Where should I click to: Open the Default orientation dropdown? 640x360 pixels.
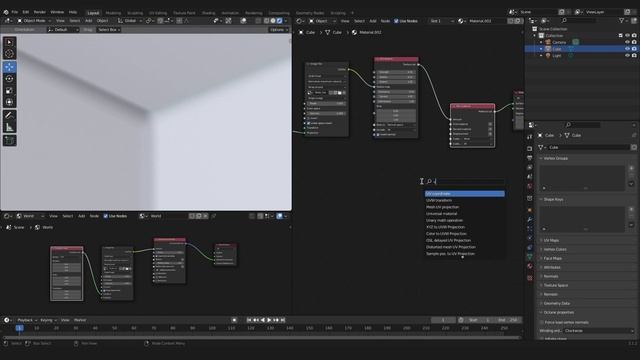point(63,30)
